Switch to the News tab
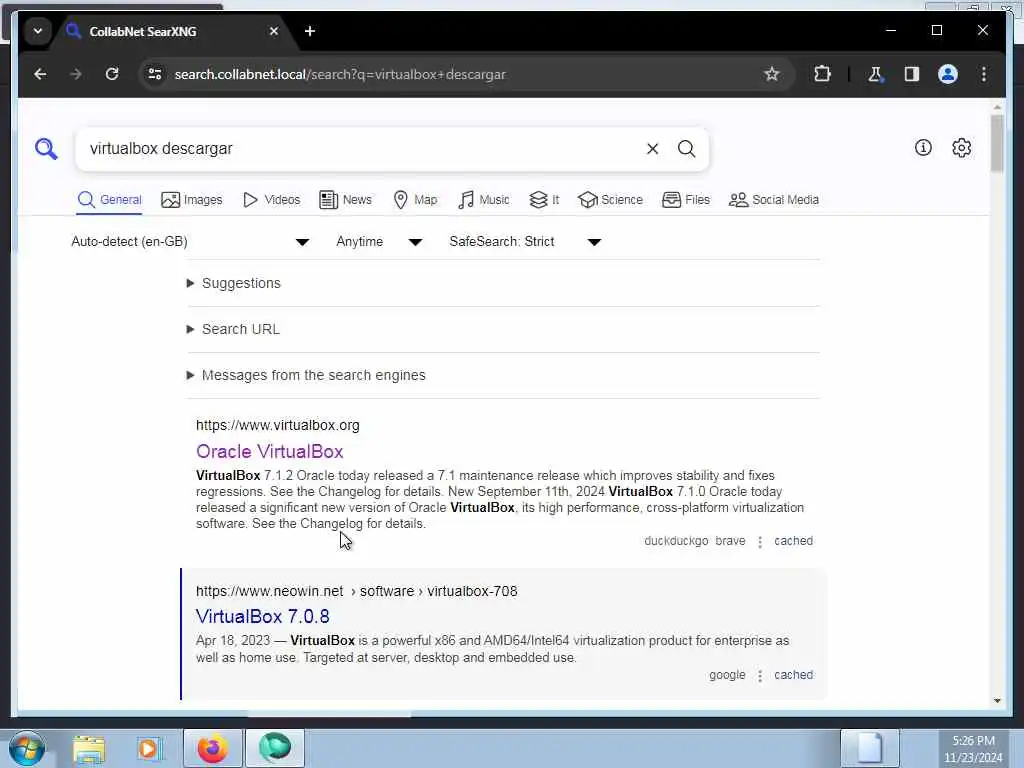 345,200
